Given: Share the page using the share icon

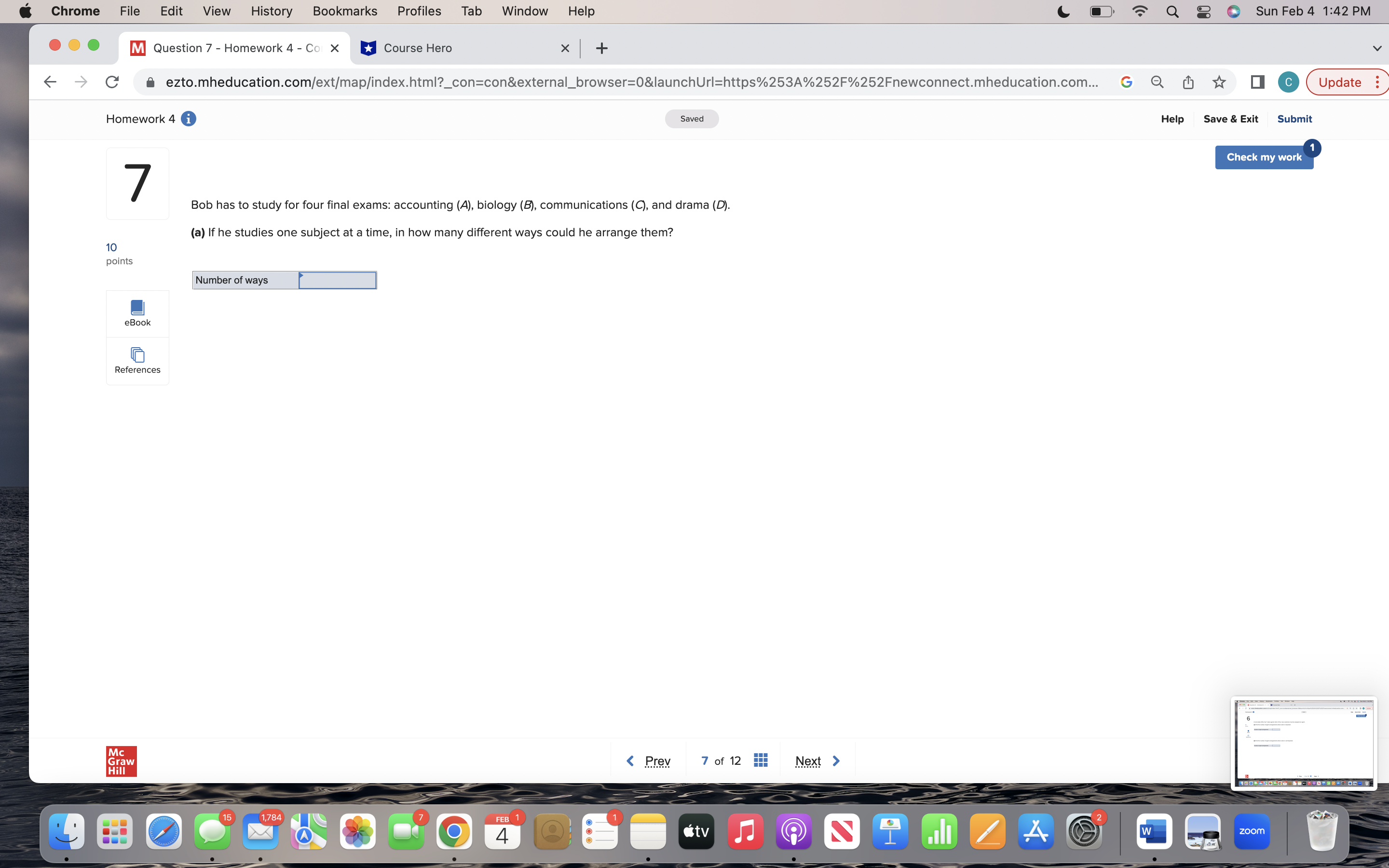Looking at the screenshot, I should coord(1187,82).
